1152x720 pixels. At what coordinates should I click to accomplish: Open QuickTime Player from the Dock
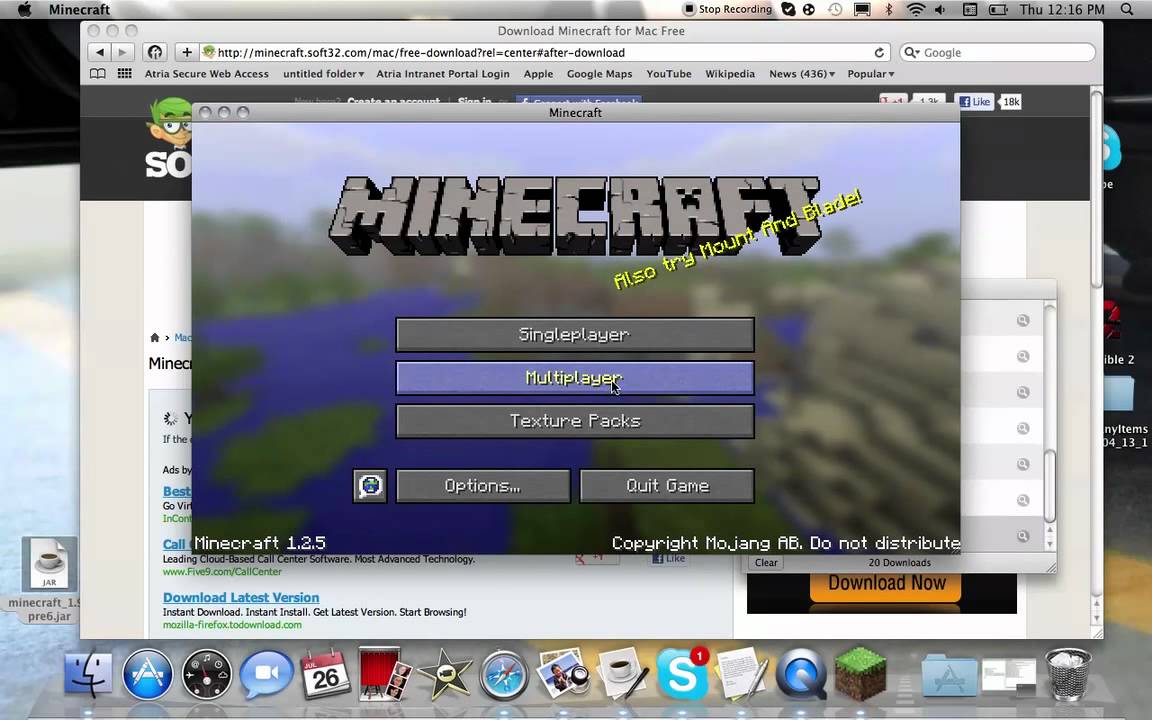[801, 674]
